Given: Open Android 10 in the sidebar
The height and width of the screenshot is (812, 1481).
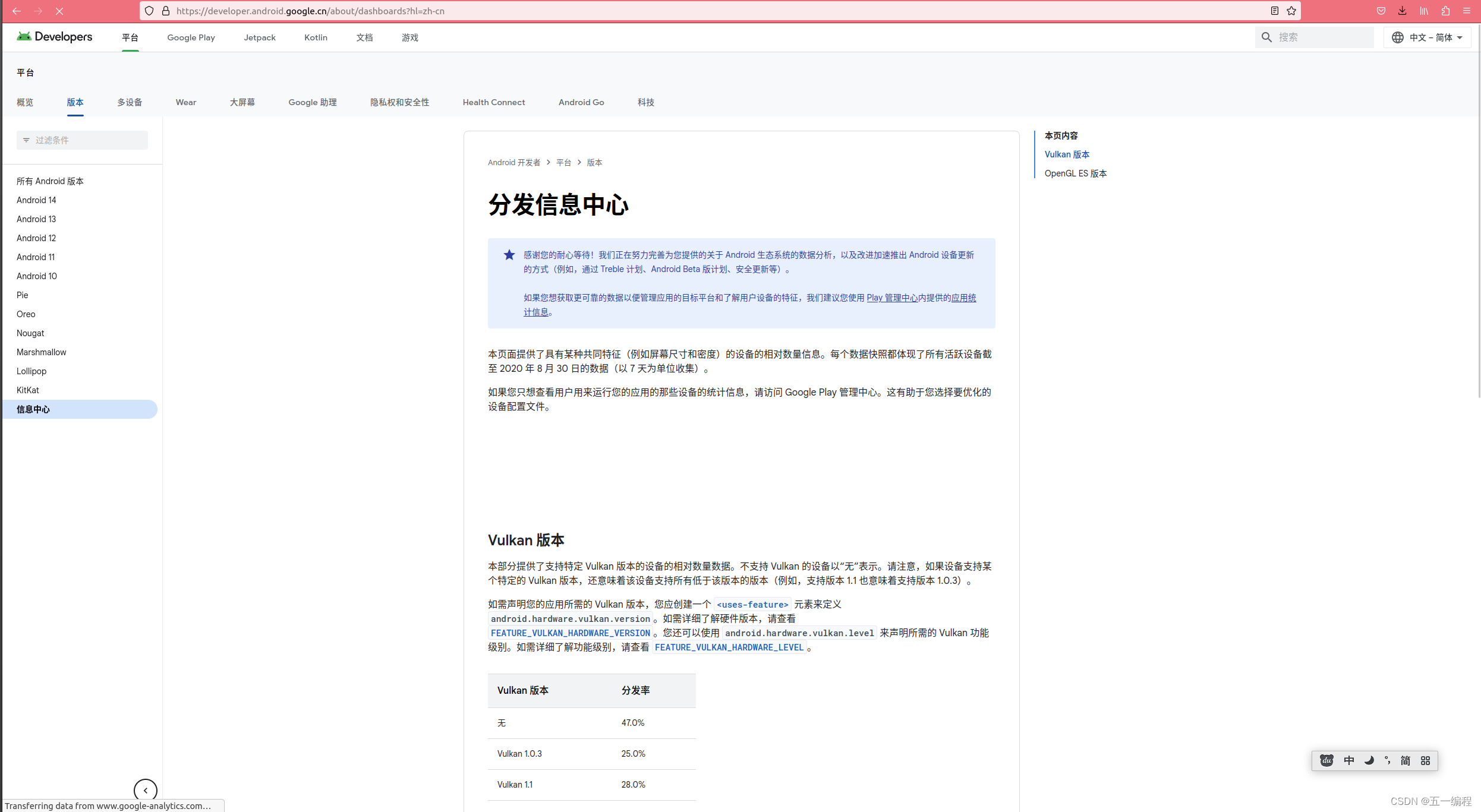Looking at the screenshot, I should (x=37, y=276).
